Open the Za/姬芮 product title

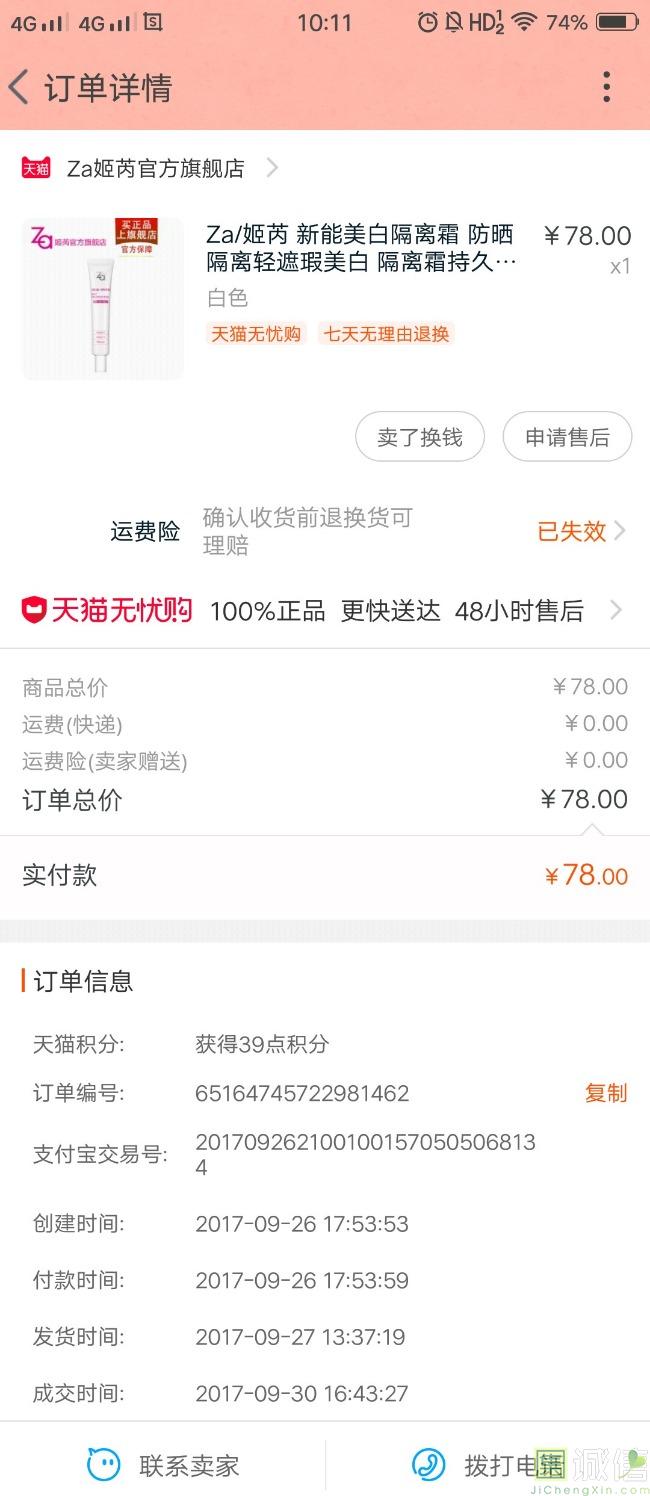tap(361, 248)
